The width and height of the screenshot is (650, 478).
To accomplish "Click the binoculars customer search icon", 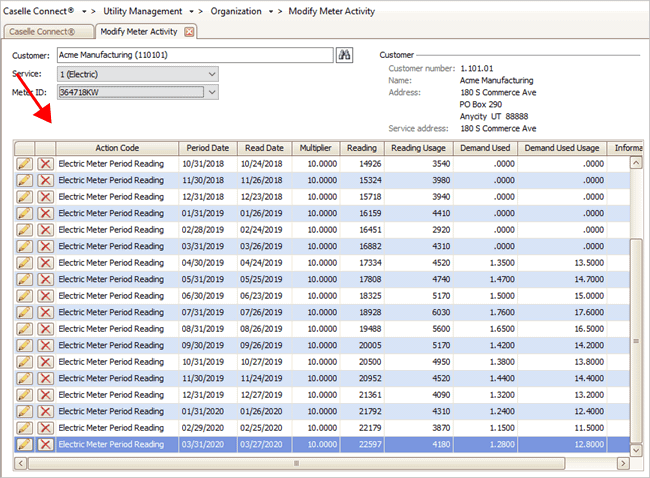I will click(x=346, y=55).
